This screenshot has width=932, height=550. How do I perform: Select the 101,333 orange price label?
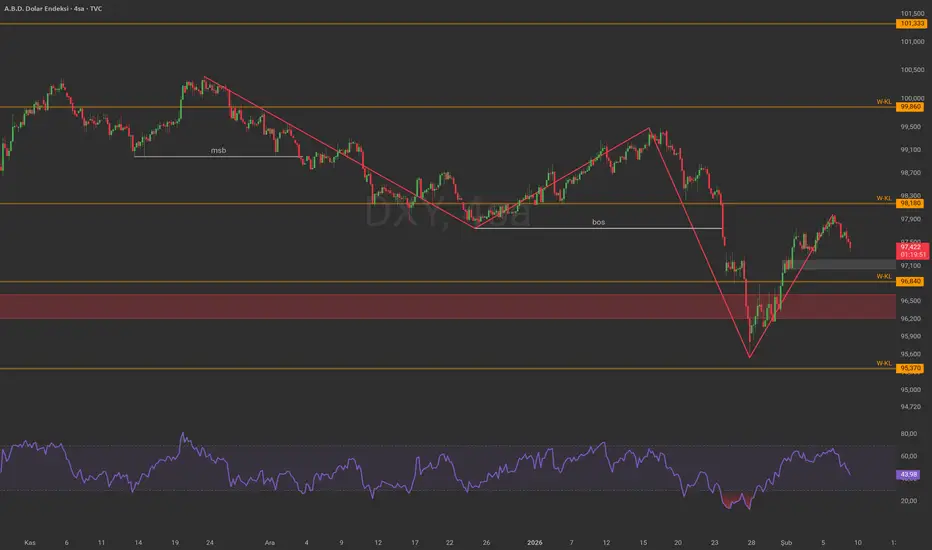911,23
